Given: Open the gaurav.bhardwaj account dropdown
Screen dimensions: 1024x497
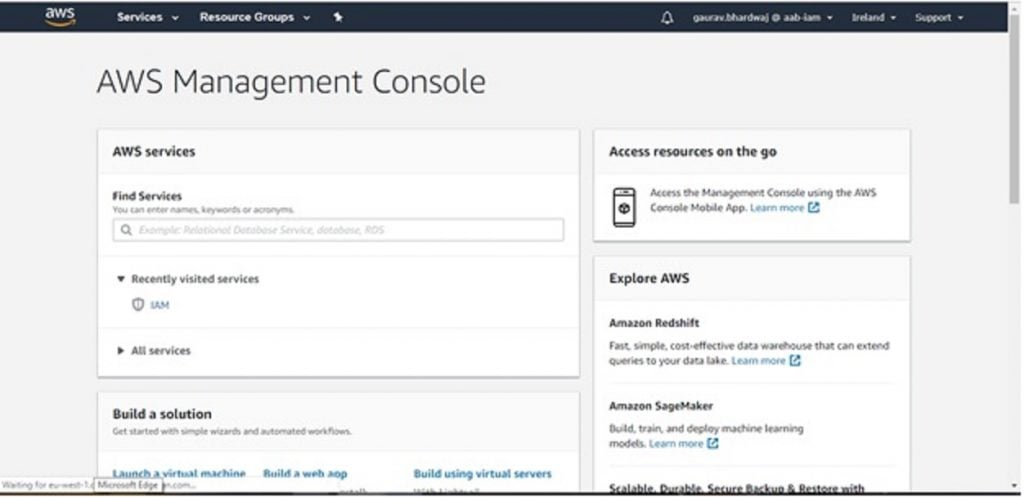Looking at the screenshot, I should pyautogui.click(x=762, y=18).
